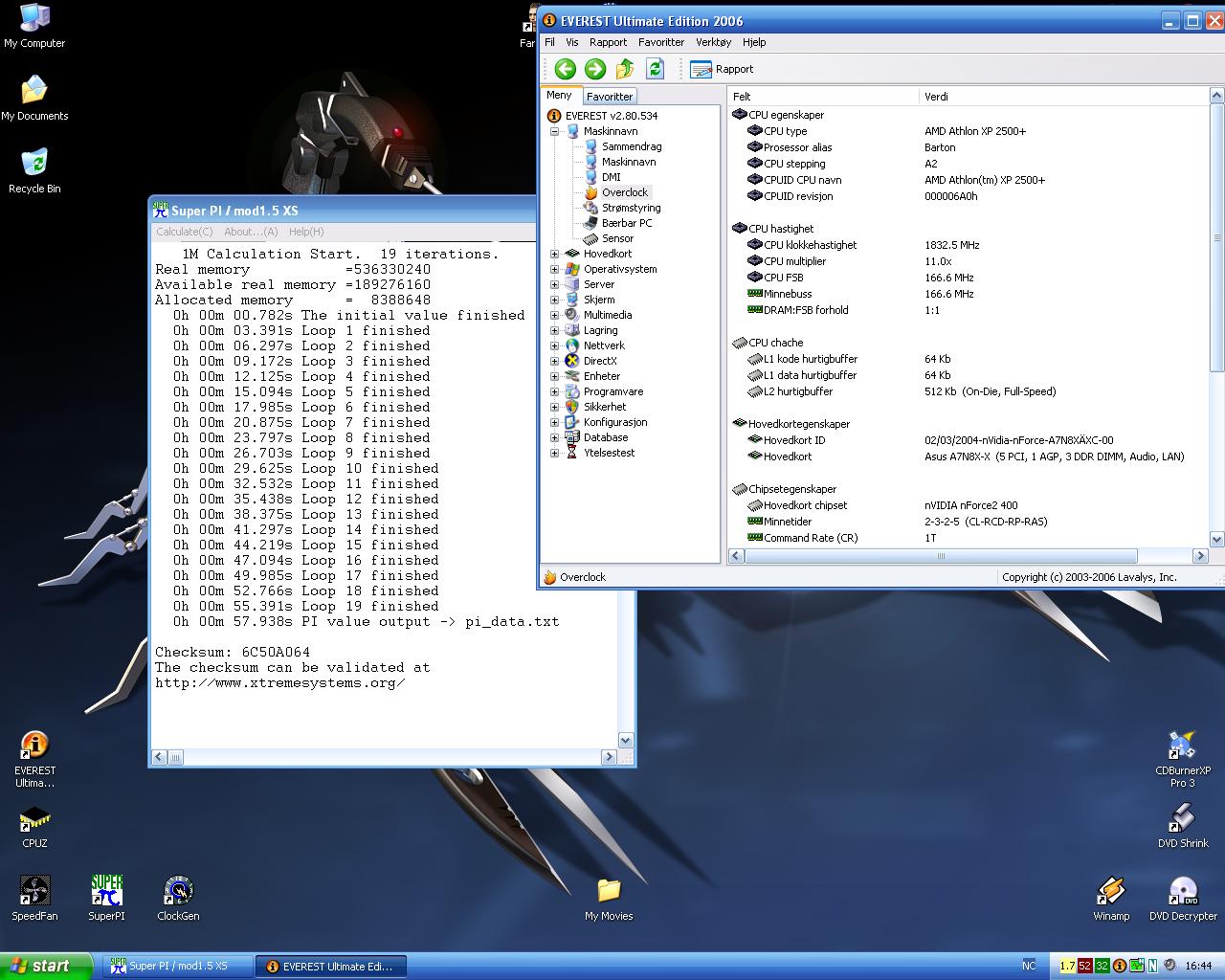Click the Up level icon in EVEREST toolbar

pyautogui.click(x=625, y=69)
